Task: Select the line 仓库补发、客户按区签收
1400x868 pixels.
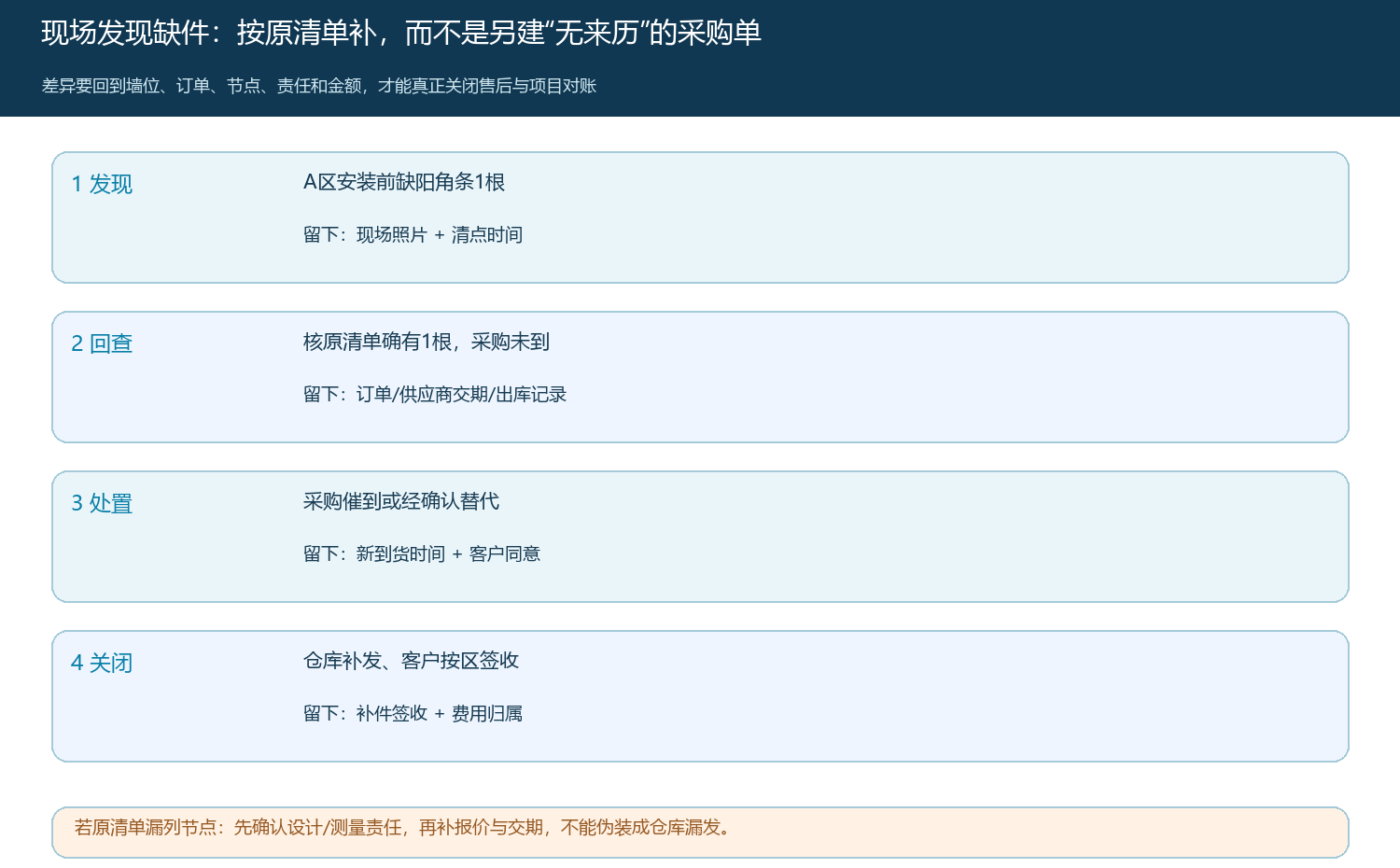Action: (x=411, y=661)
